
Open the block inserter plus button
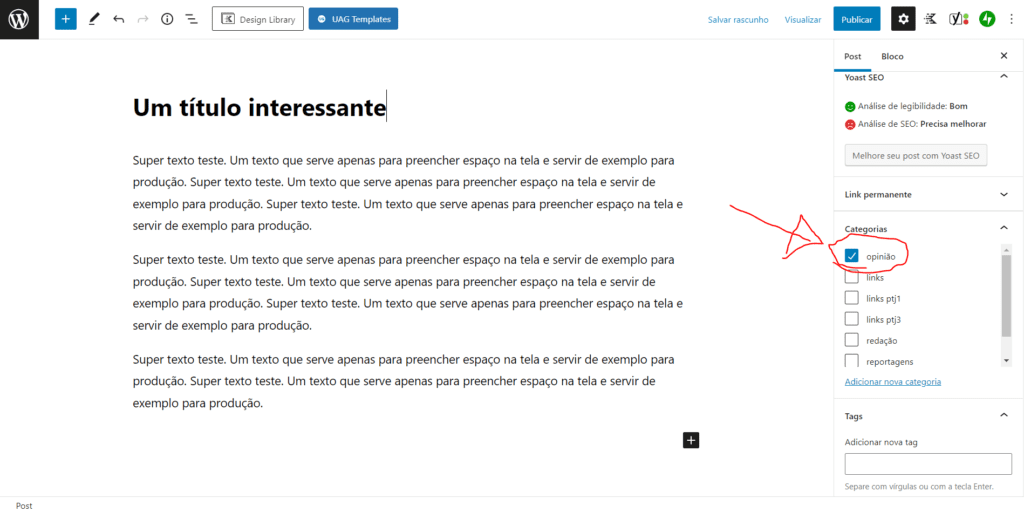pos(65,19)
